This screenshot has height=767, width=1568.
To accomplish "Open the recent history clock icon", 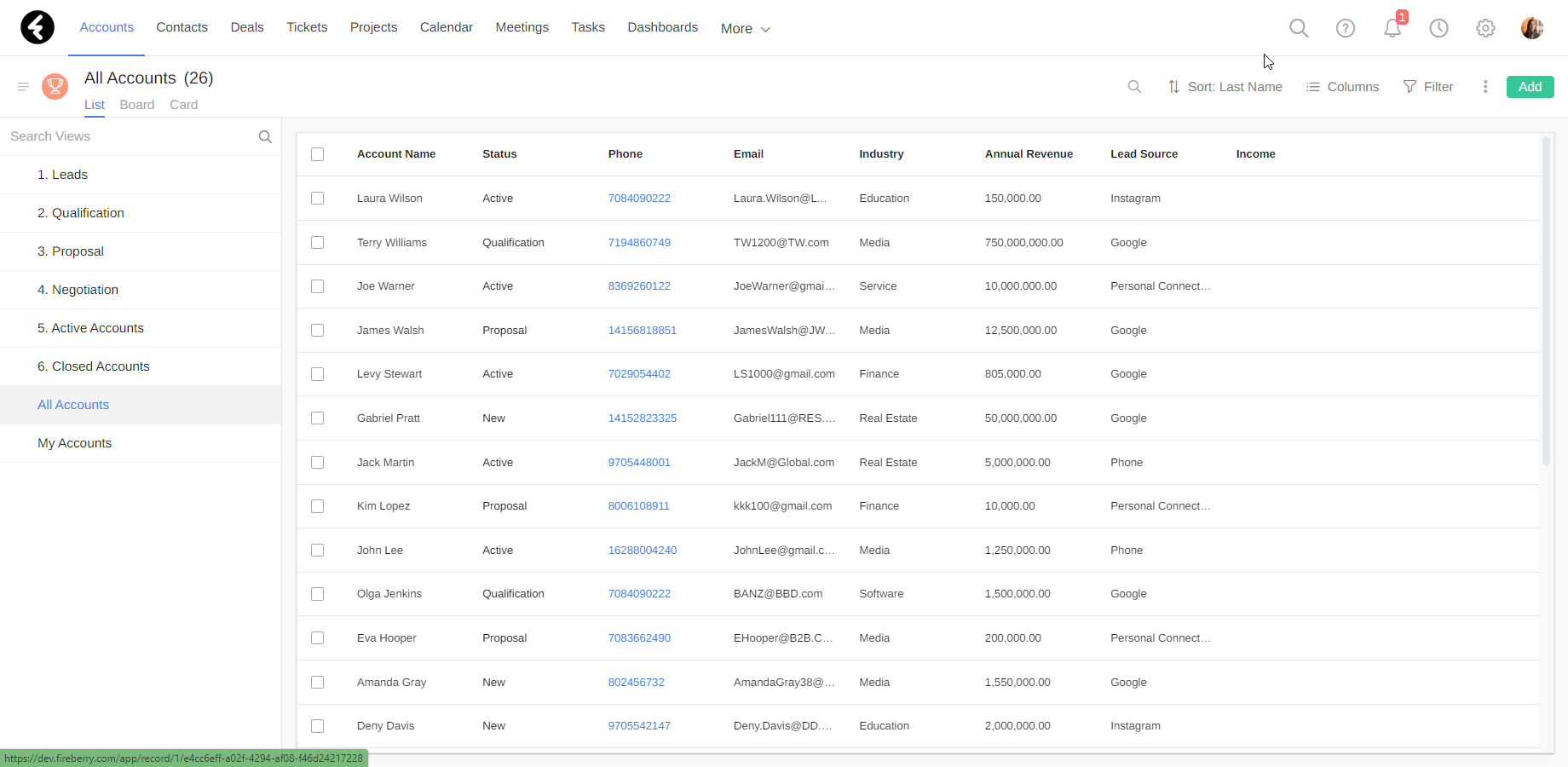I will [1438, 28].
